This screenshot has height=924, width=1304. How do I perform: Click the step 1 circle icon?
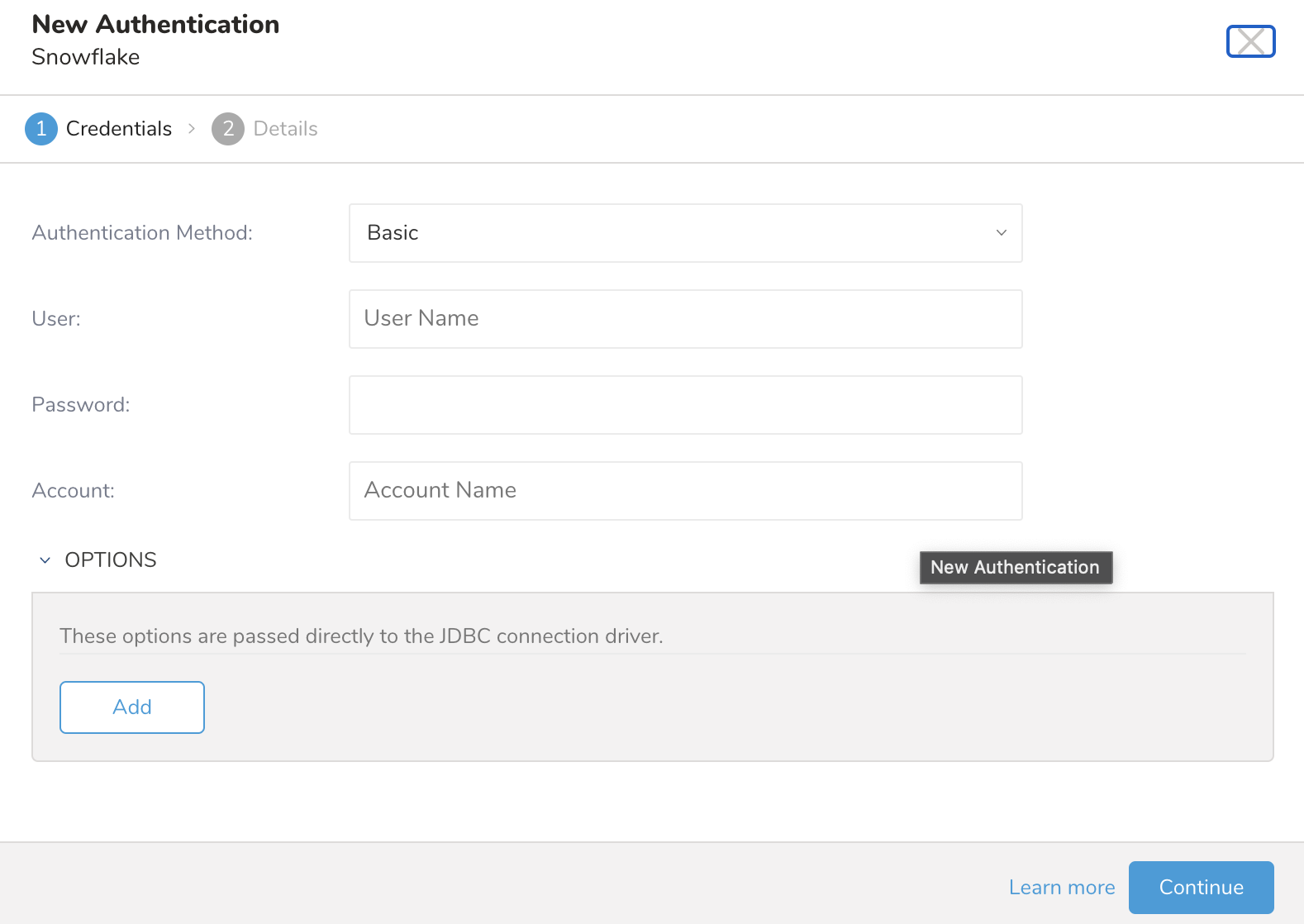pos(41,129)
